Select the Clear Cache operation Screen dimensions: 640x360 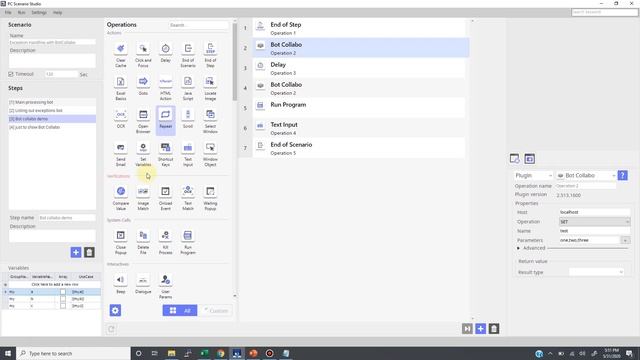[x=120, y=55]
